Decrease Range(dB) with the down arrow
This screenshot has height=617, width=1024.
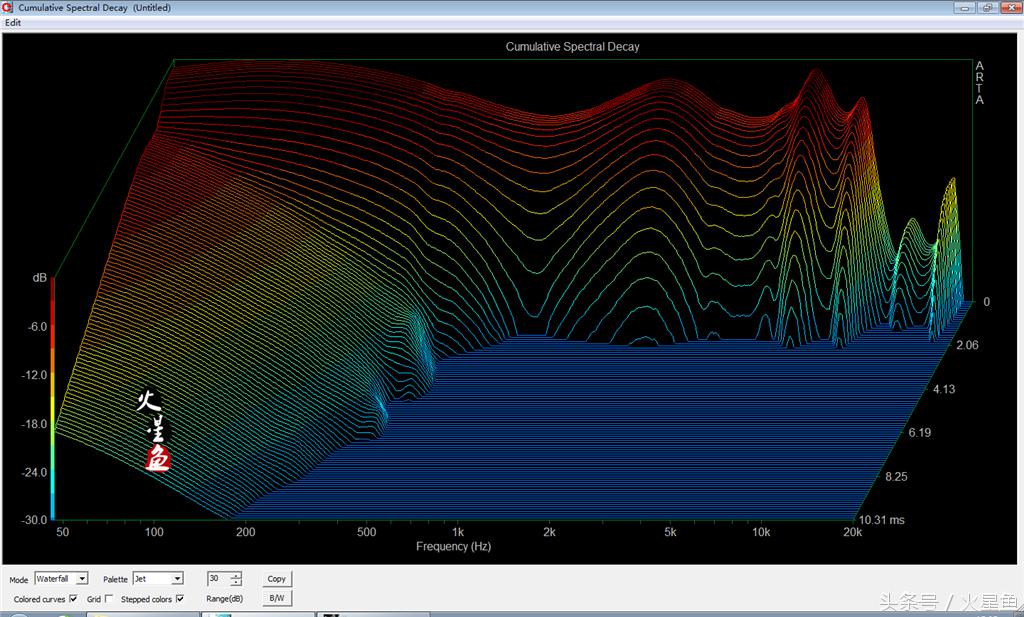(236, 582)
